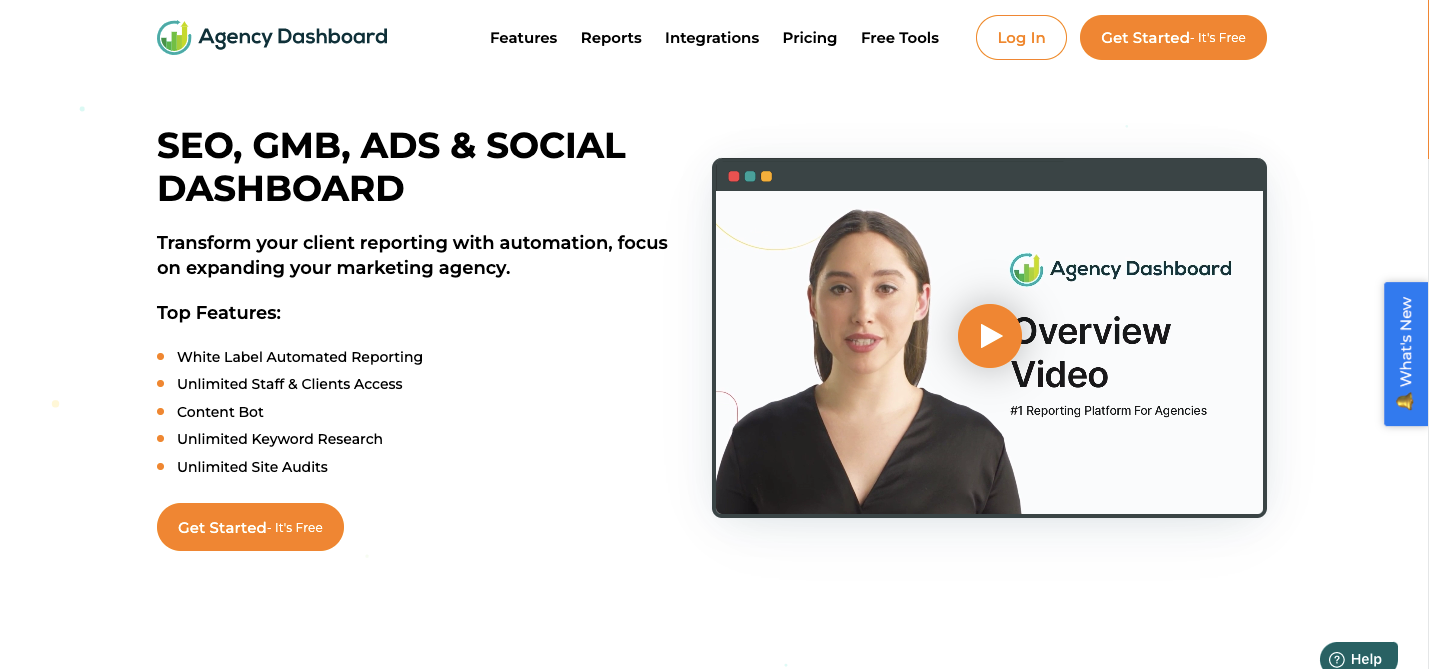Play the overview video
Viewport: 1429px width, 669px height.
coord(989,336)
